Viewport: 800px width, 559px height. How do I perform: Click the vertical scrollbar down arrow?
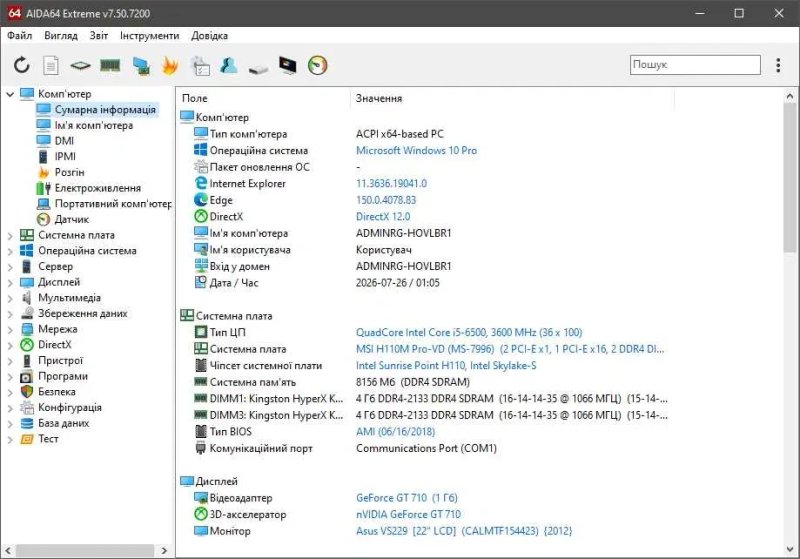[x=790, y=549]
